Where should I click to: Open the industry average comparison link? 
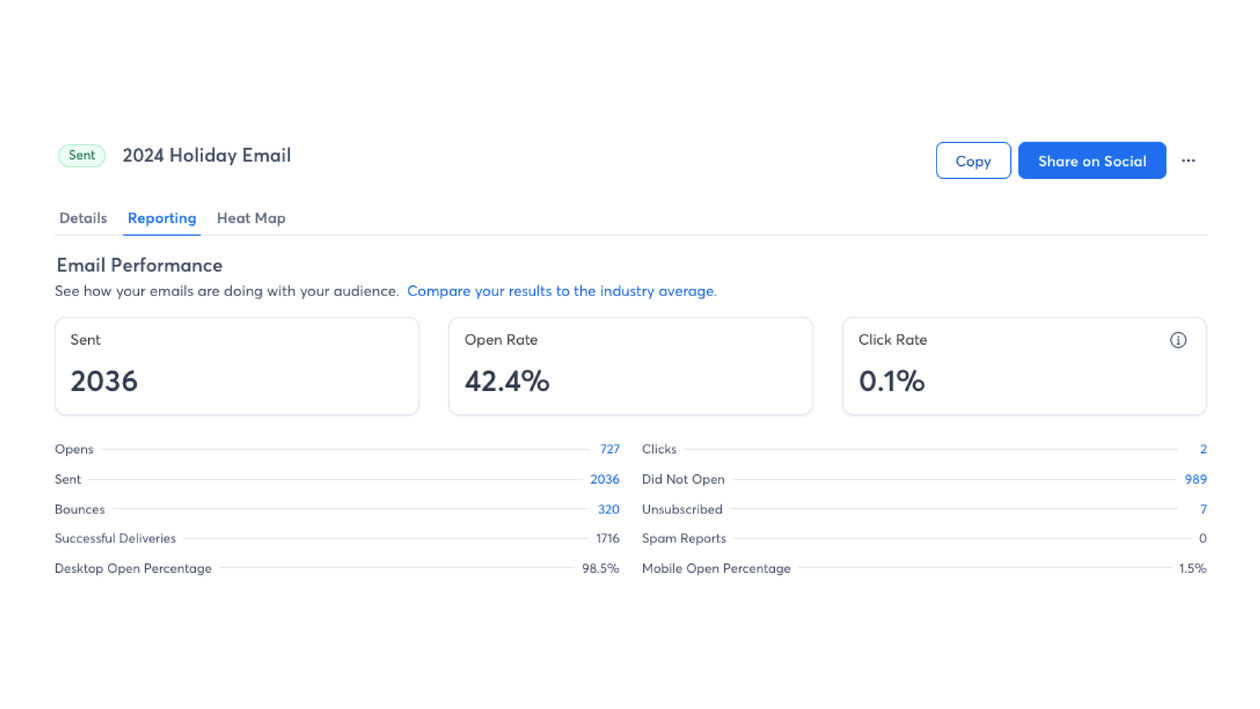(561, 291)
